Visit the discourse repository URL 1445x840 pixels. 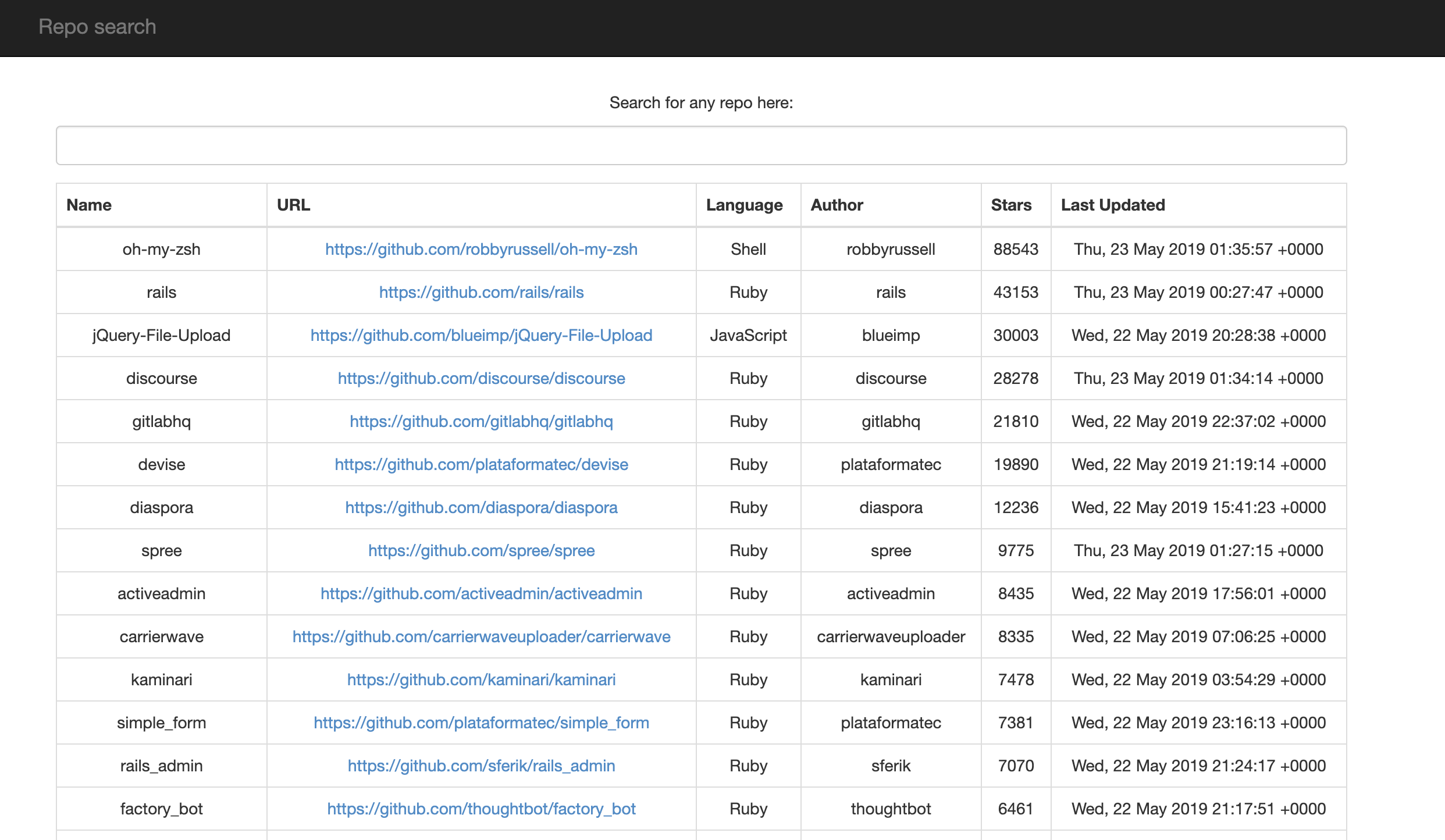tap(481, 378)
